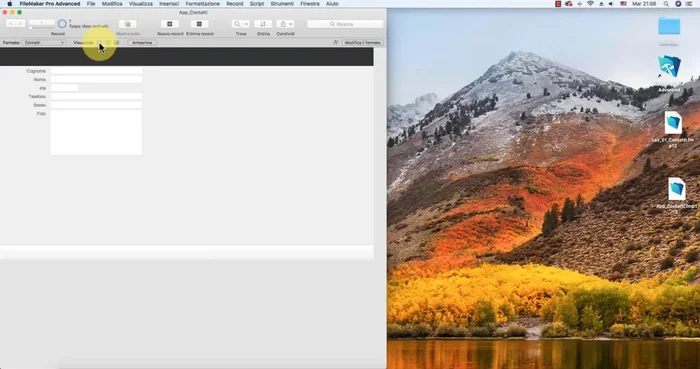Open the Finestra menu
Viewport: 700px width, 369px height.
point(310,4)
